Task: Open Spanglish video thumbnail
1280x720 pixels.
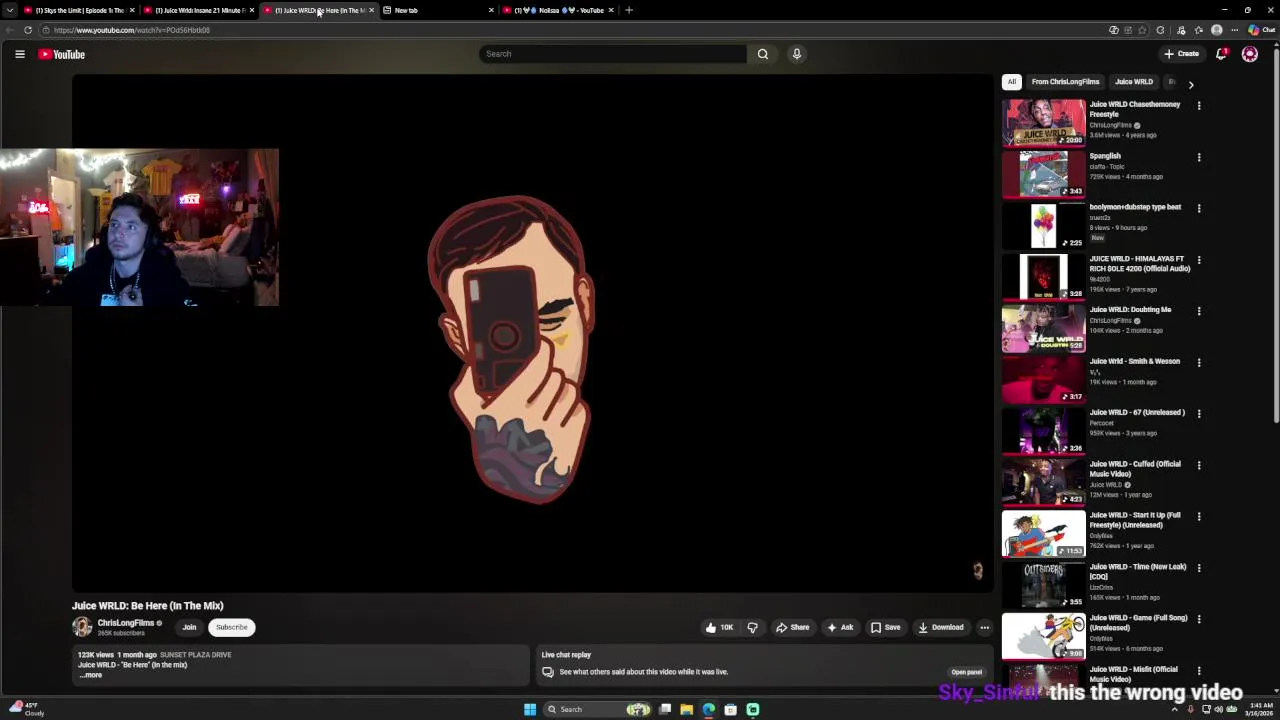Action: (1043, 174)
